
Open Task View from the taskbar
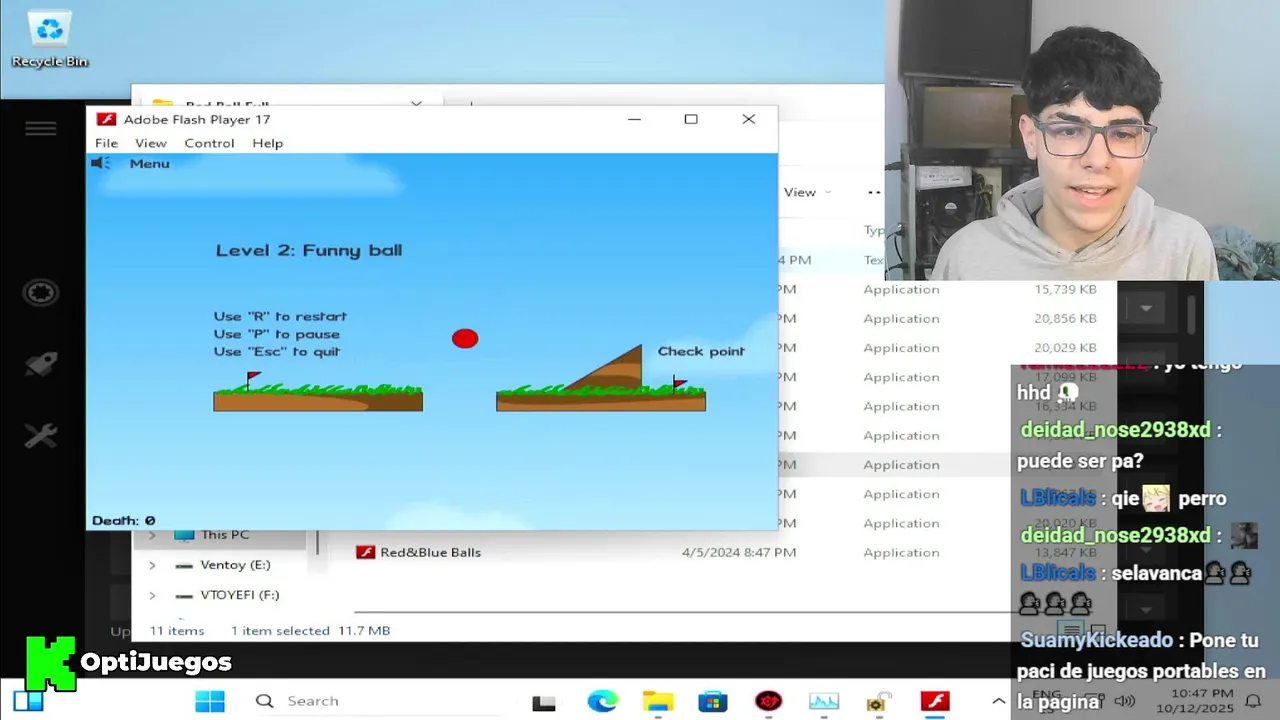tap(544, 702)
